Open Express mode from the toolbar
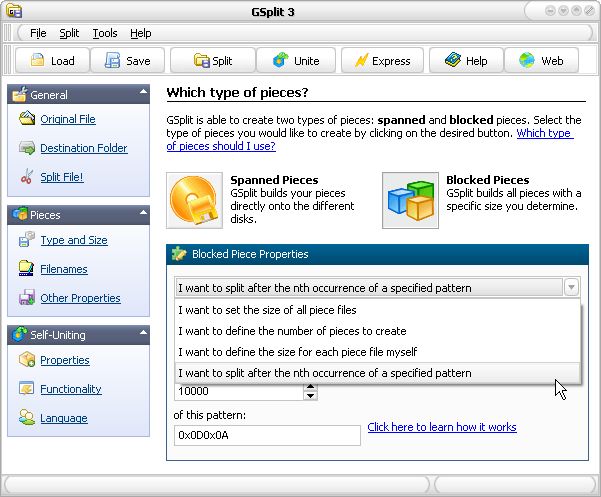 [x=381, y=61]
